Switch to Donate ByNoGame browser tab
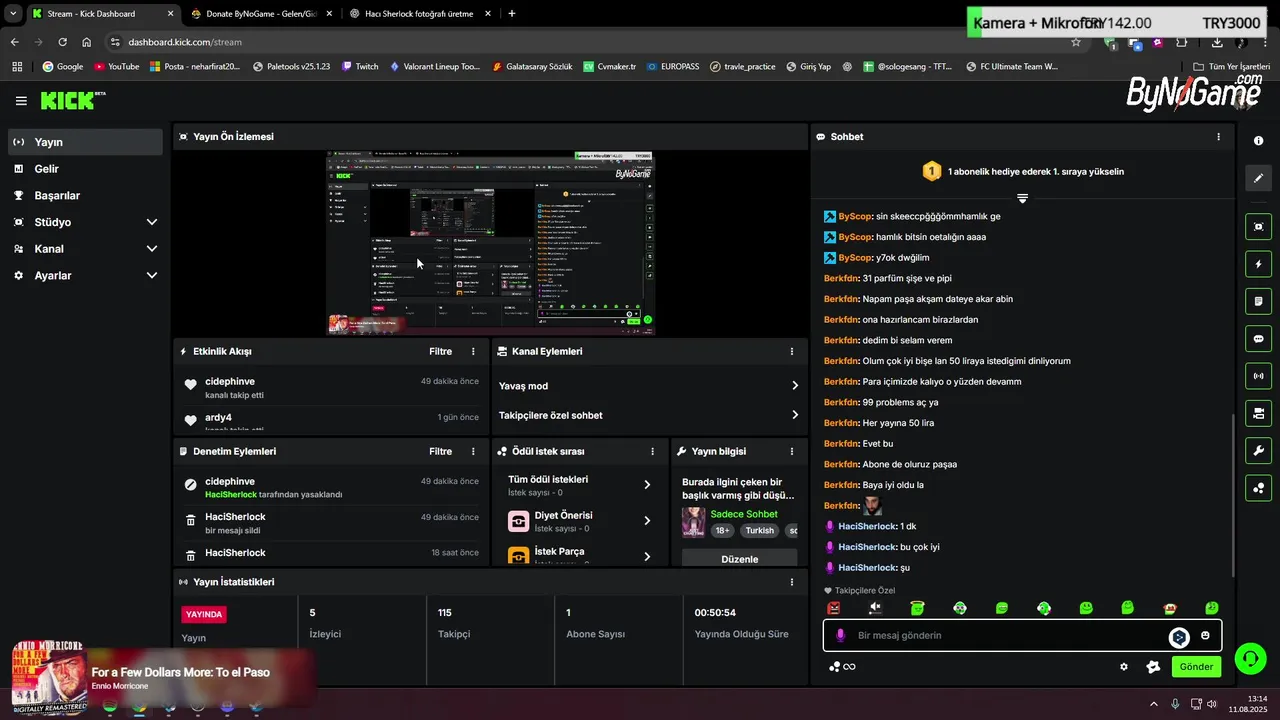This screenshot has width=1280, height=720. tap(261, 14)
